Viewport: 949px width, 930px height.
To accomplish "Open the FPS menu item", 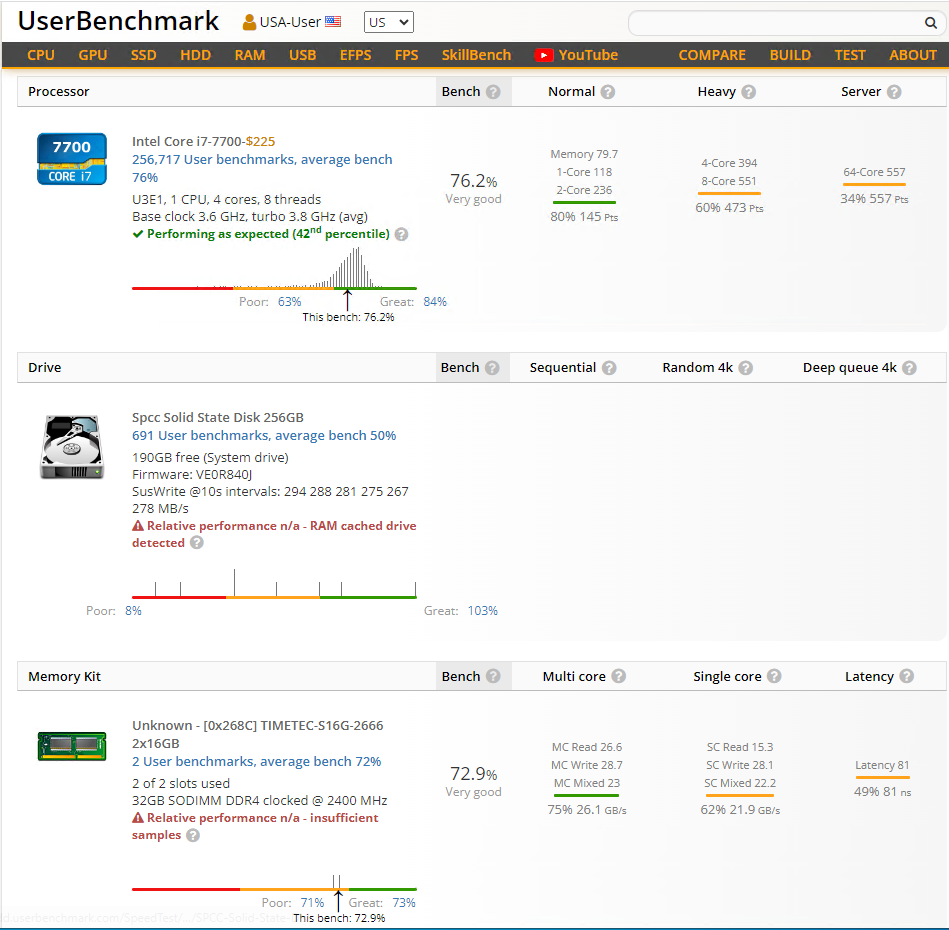I will click(407, 55).
